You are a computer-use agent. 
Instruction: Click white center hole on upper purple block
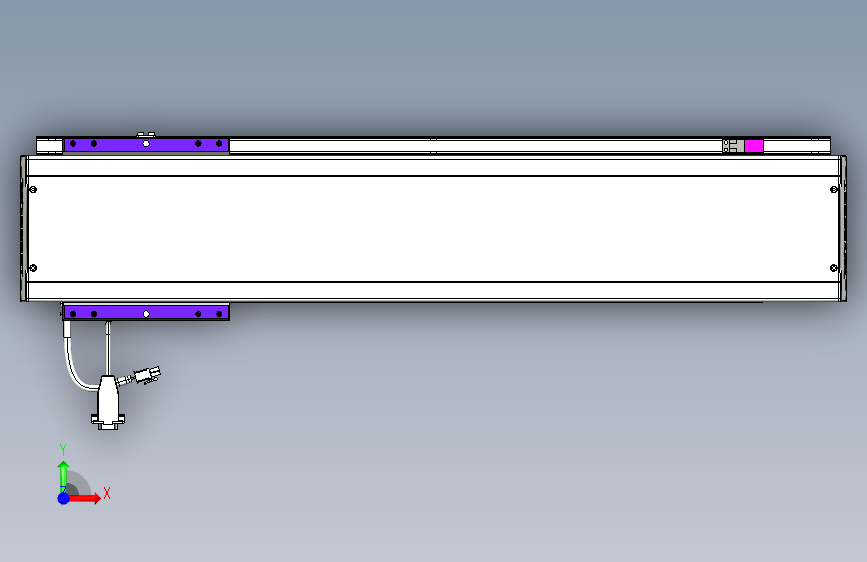tap(146, 144)
